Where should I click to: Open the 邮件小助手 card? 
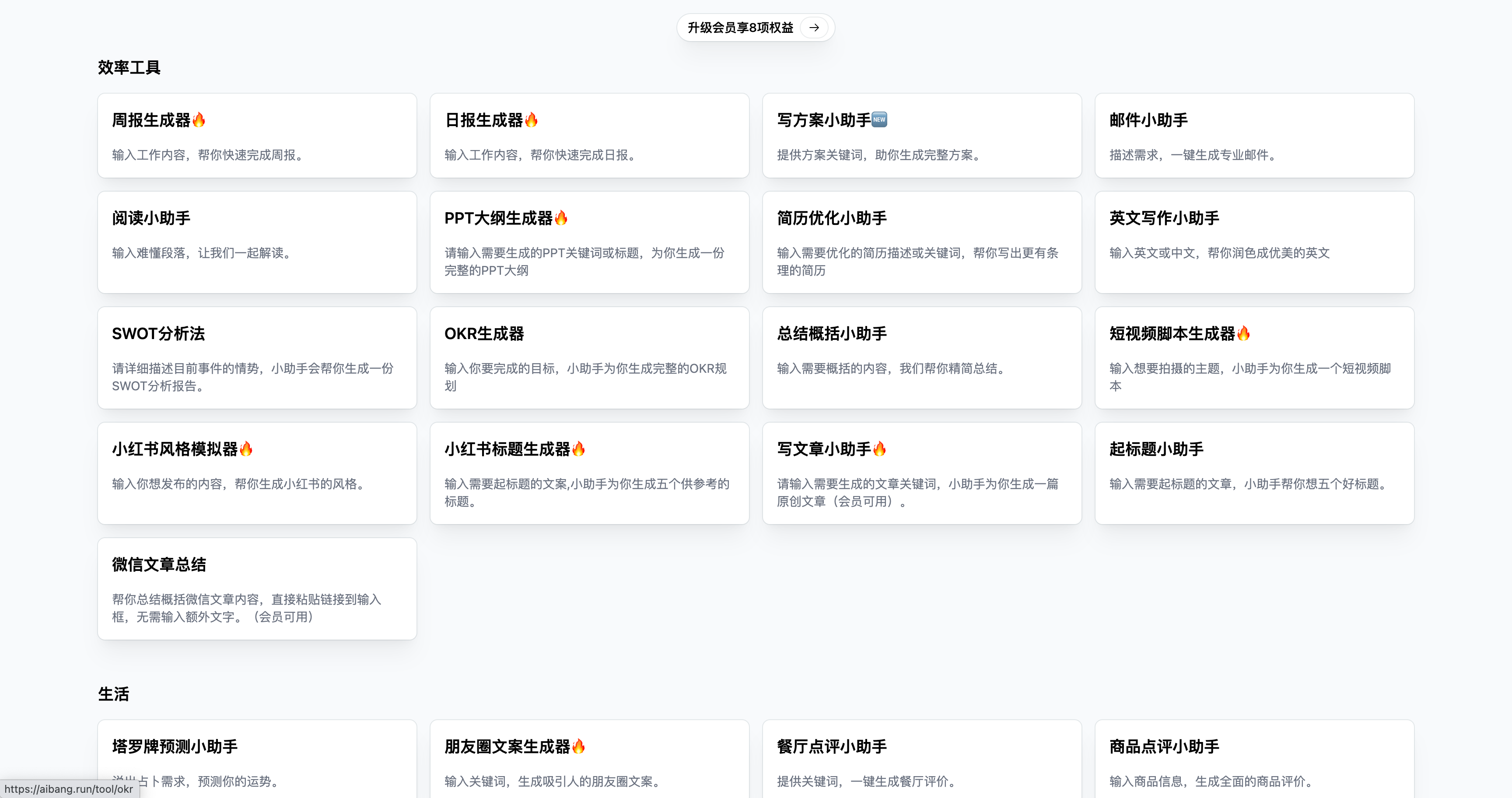point(1254,136)
